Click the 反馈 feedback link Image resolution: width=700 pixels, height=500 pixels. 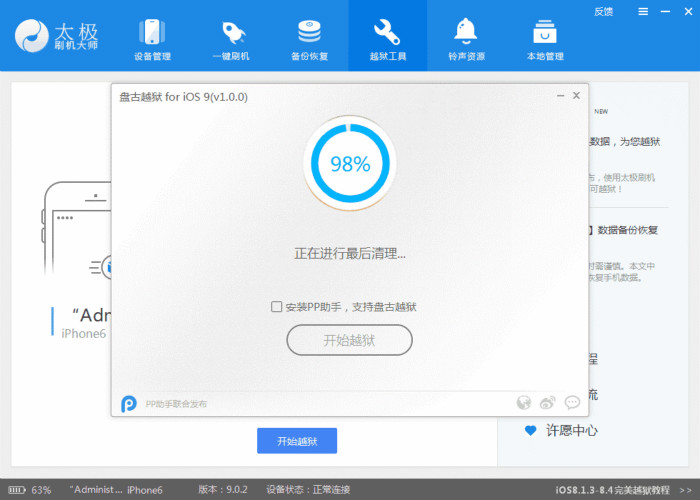pos(603,12)
